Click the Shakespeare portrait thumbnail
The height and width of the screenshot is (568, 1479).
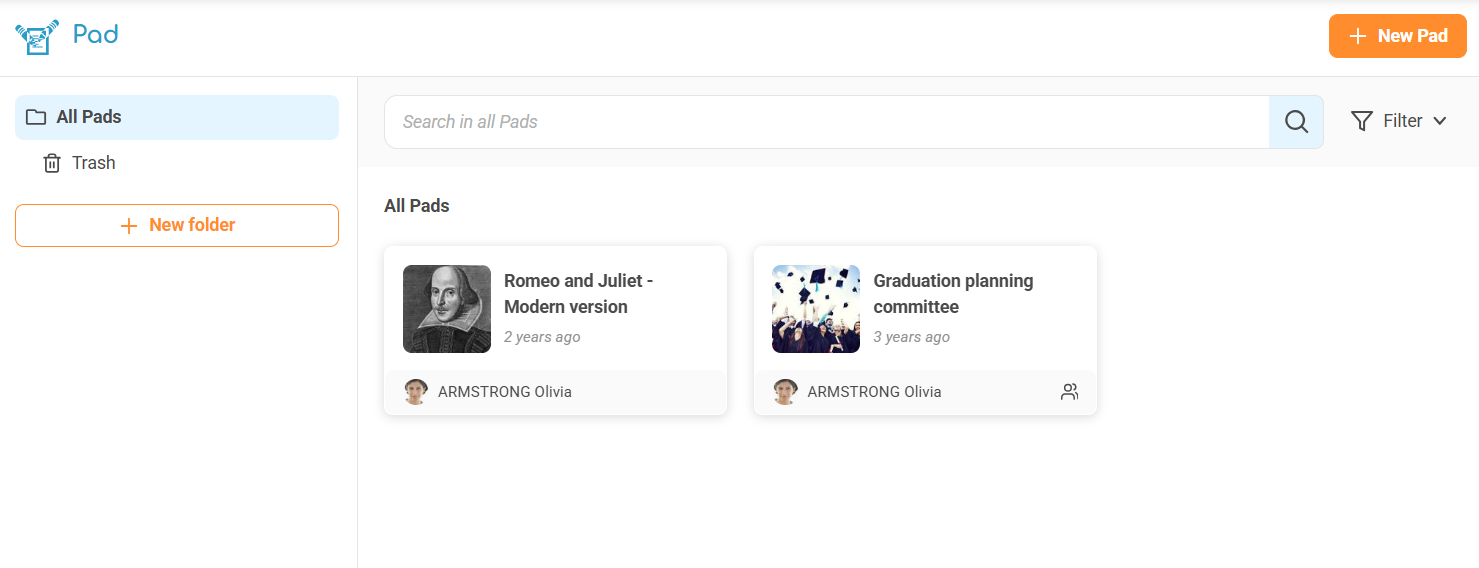447,309
